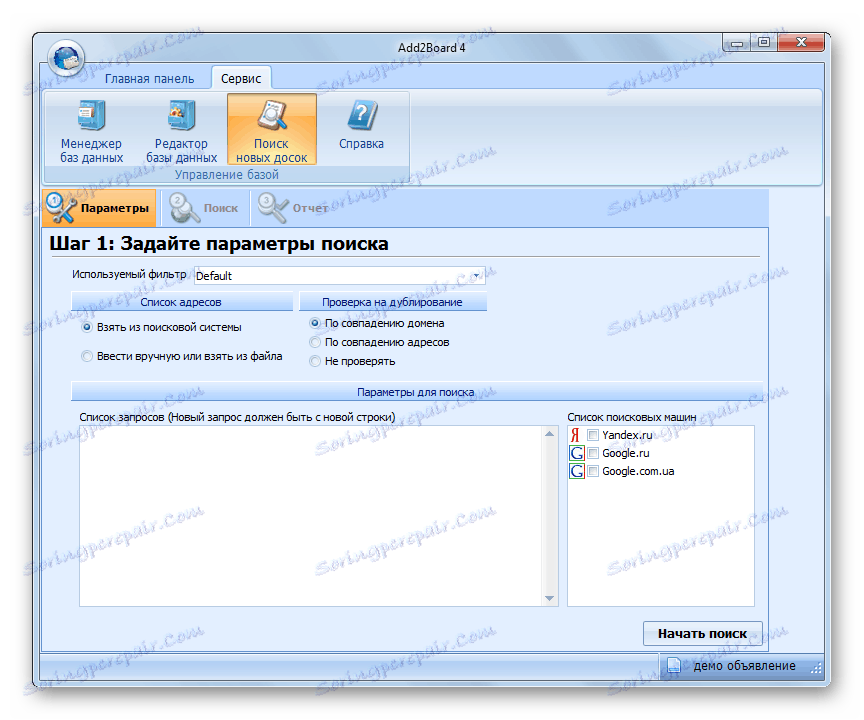Enable Google.ru search engine checkbox
864x720 pixels.
click(x=593, y=453)
